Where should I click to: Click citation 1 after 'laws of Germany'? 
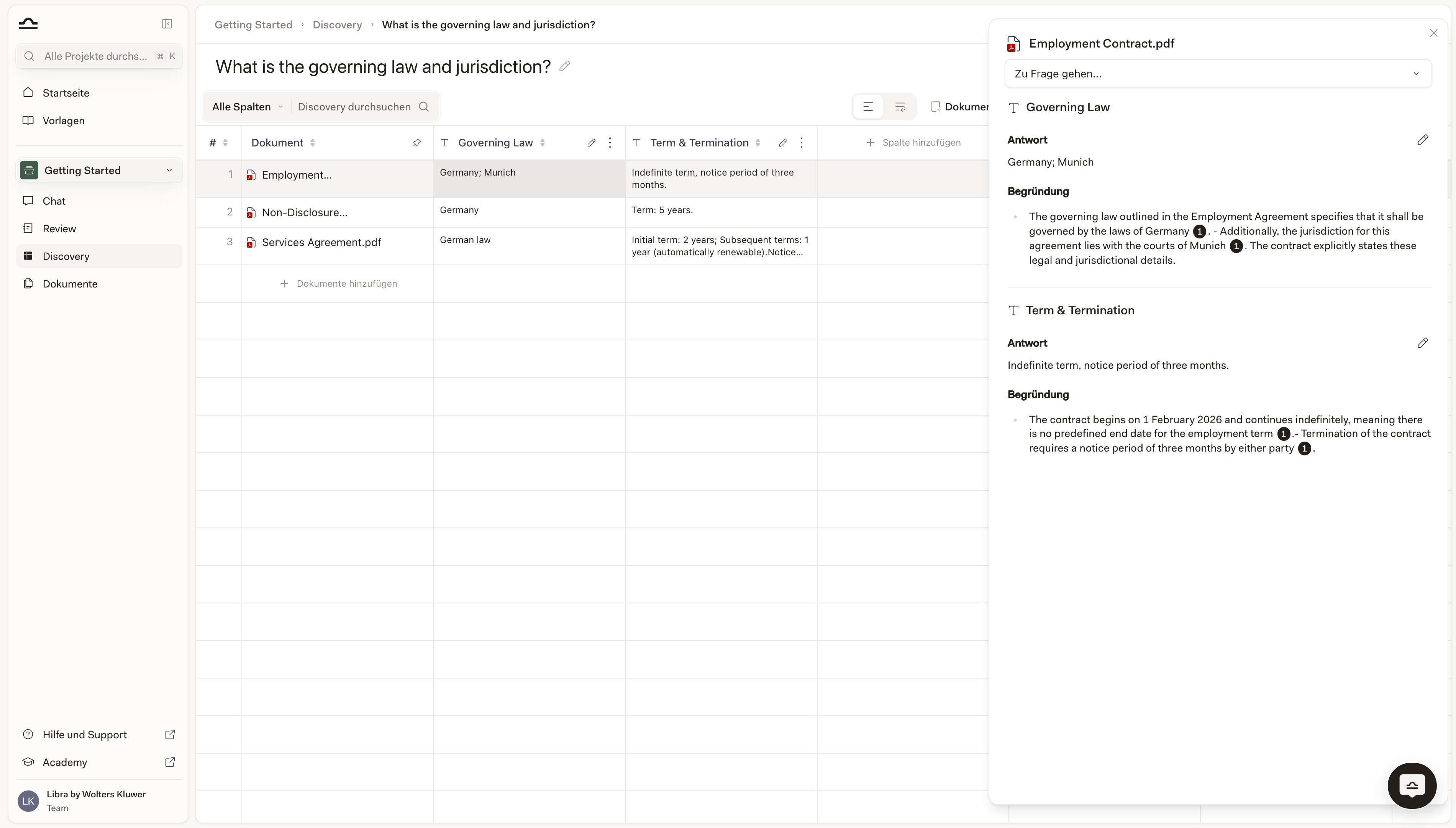(1199, 232)
